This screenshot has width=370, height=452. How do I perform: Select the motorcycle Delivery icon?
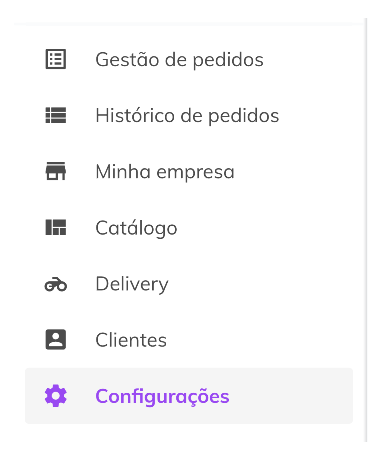(x=56, y=284)
